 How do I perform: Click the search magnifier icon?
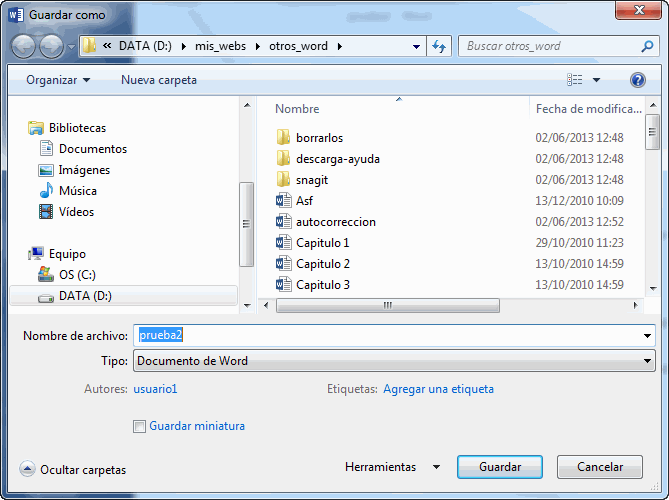point(648,46)
